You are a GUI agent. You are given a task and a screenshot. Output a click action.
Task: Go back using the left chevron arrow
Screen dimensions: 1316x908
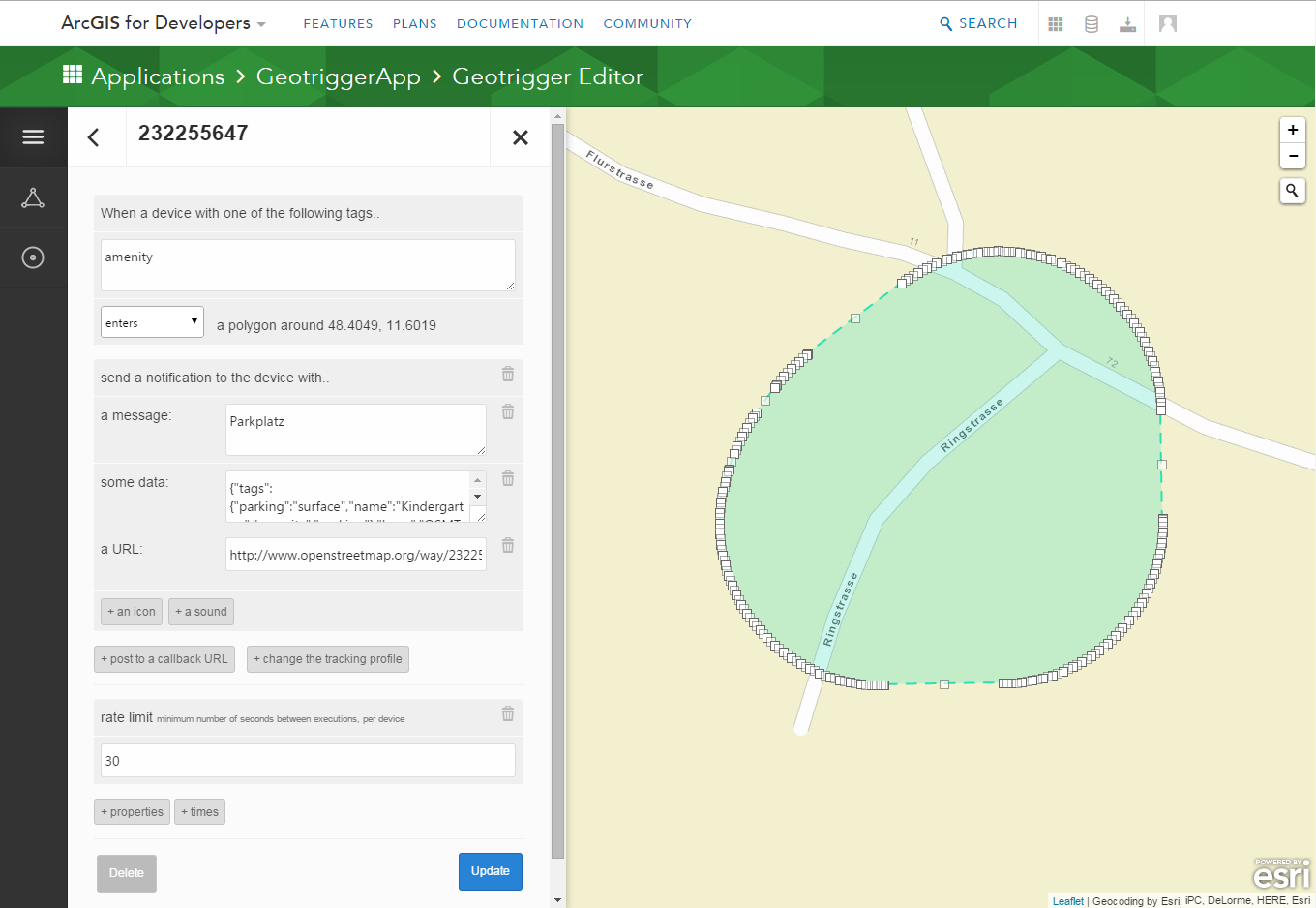click(x=94, y=137)
